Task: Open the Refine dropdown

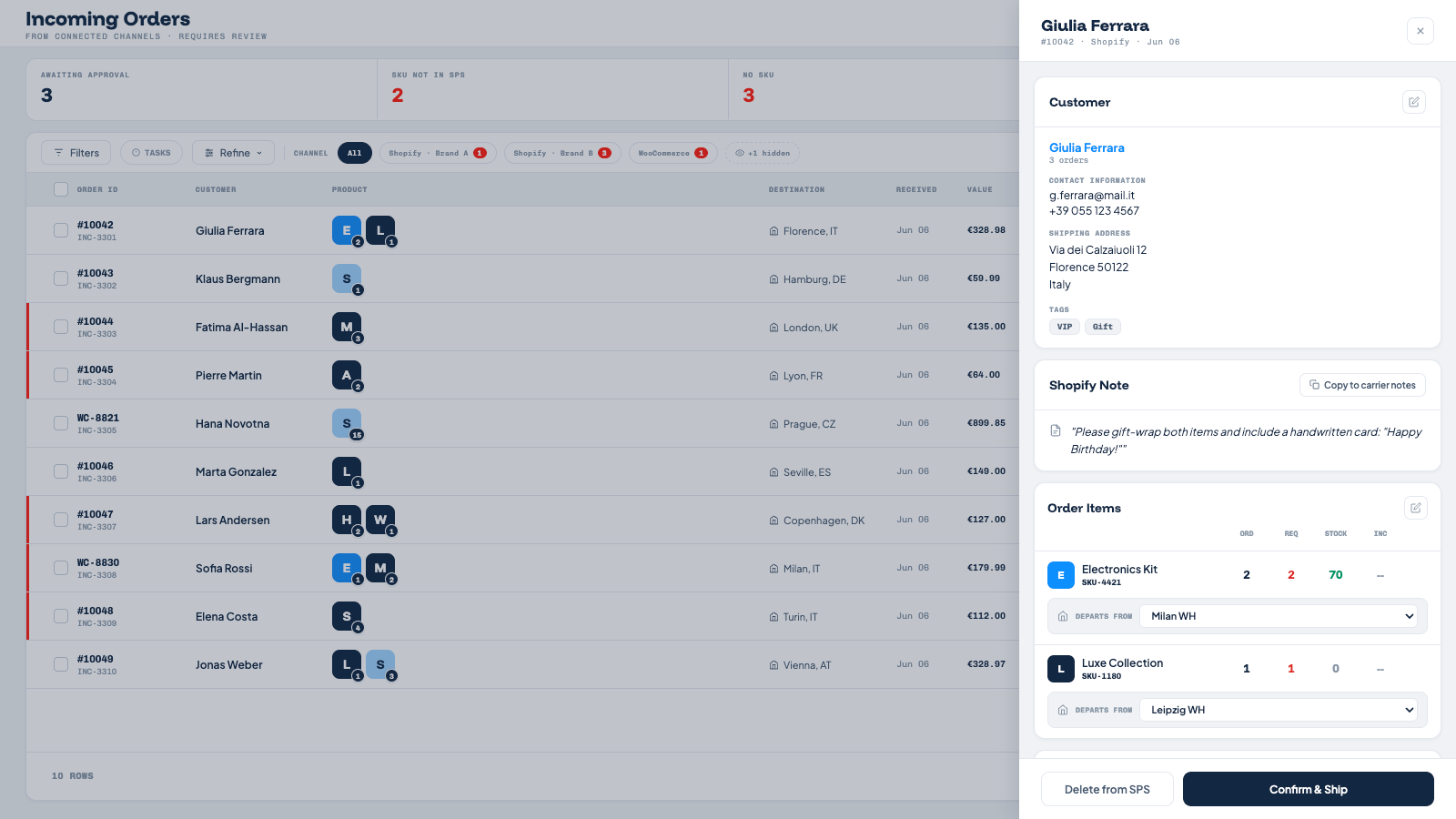Action: 233,153
